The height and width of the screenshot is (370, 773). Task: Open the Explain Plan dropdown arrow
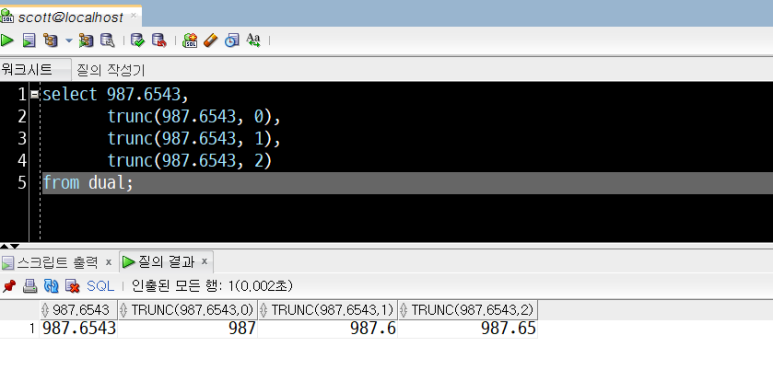69,40
